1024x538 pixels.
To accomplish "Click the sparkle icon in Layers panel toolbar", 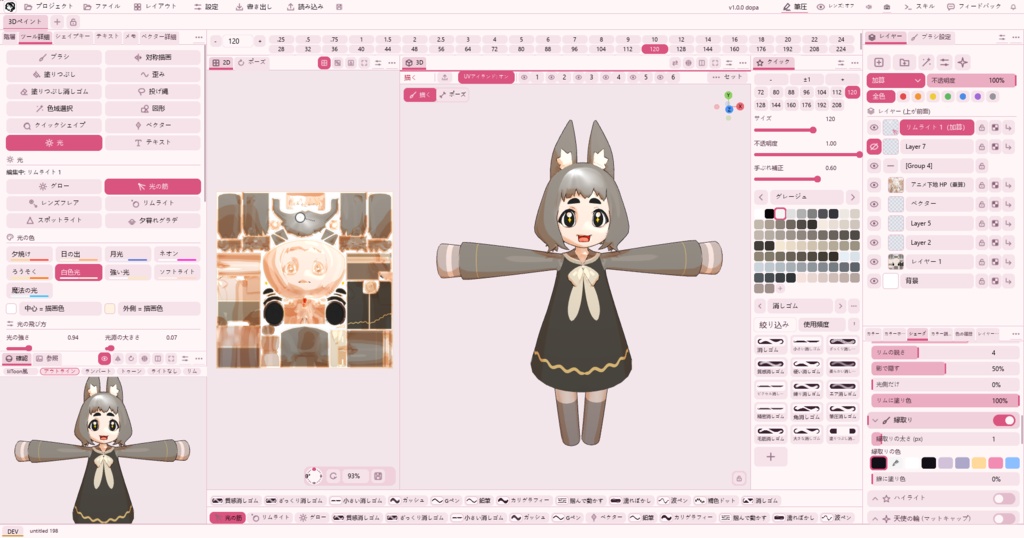I will pos(963,63).
